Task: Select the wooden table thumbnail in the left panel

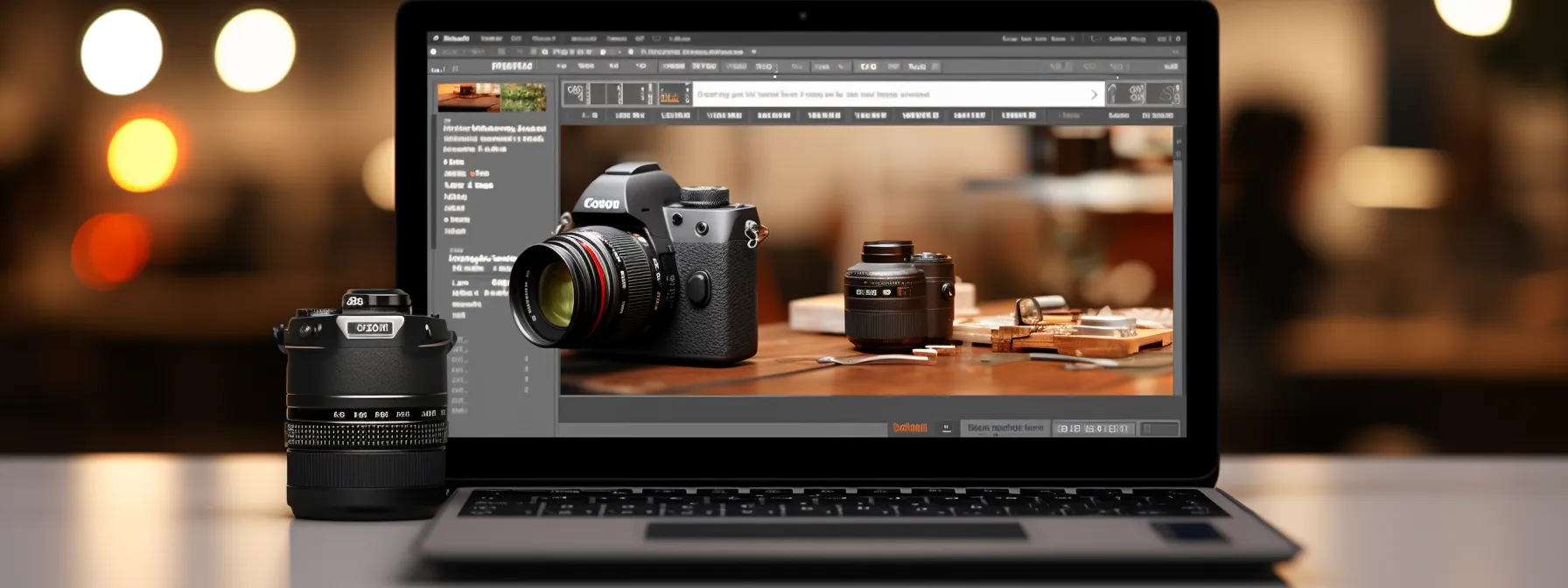Action: tap(468, 97)
